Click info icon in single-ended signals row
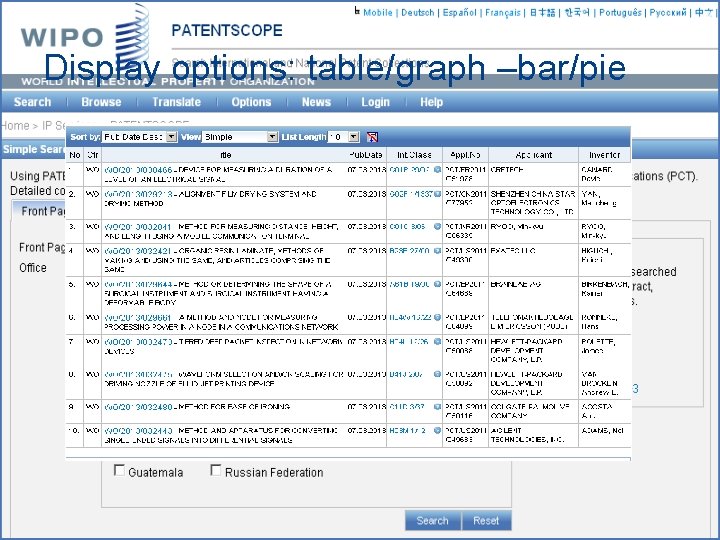 coord(437,431)
